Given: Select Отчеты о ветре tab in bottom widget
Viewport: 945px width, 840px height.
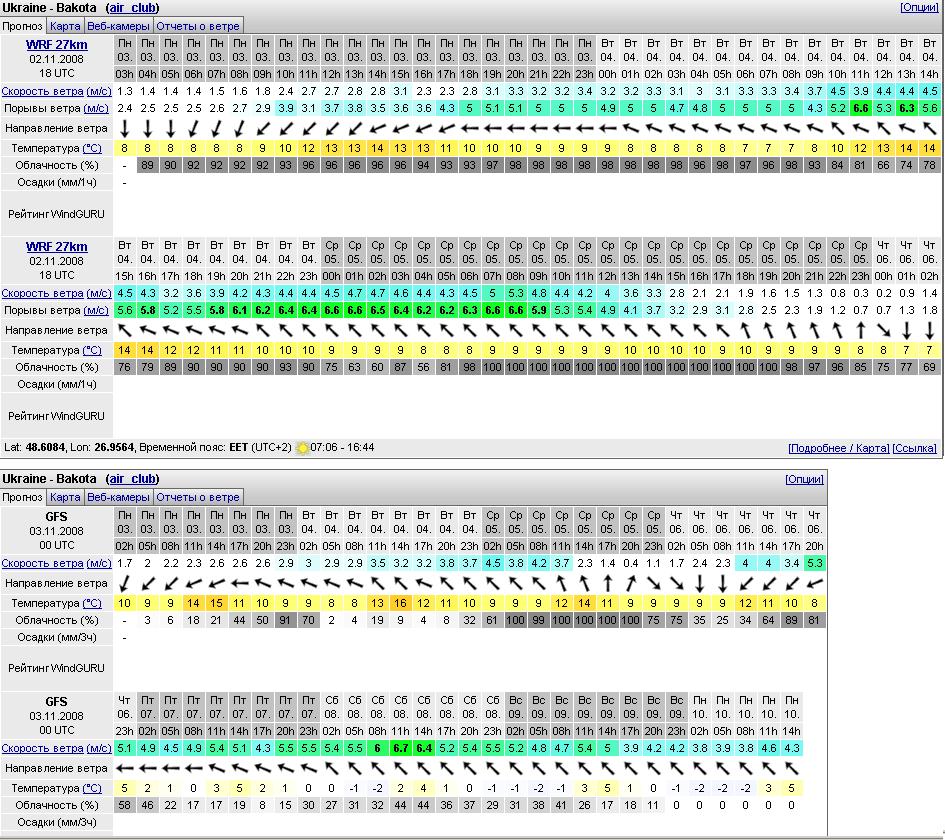Looking at the screenshot, I should pos(198,497).
